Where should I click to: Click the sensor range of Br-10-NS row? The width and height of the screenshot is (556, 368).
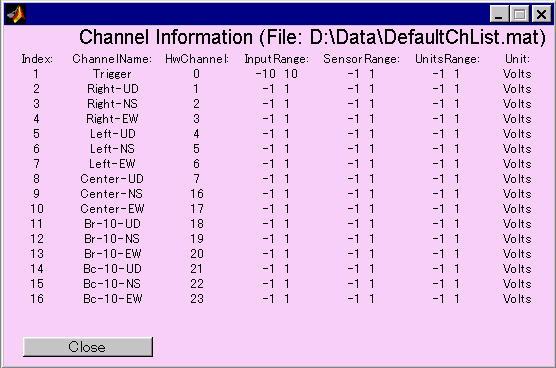(x=361, y=239)
